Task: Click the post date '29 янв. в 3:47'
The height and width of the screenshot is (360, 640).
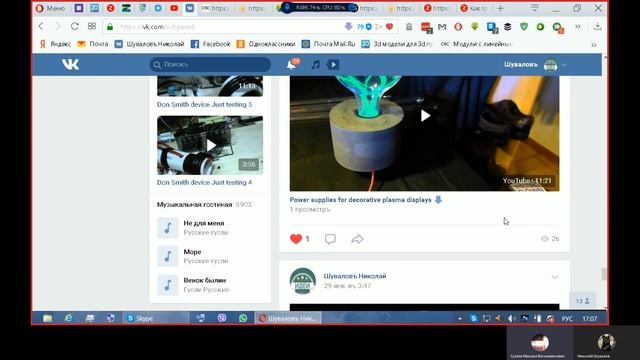Action: coord(347,286)
